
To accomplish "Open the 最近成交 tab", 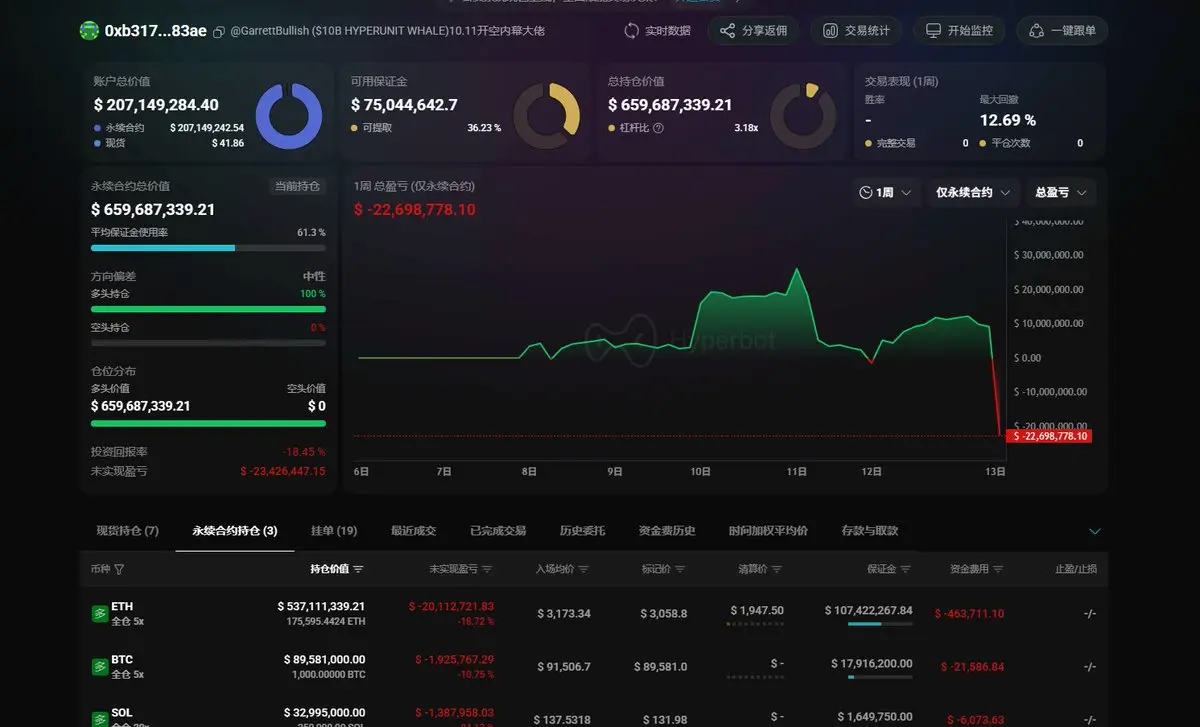I will [x=413, y=531].
